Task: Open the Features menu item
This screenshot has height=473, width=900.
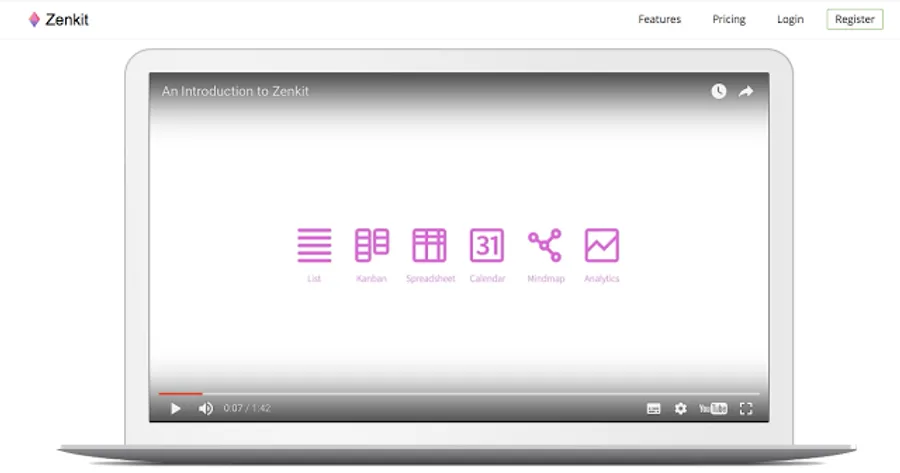Action: [659, 19]
